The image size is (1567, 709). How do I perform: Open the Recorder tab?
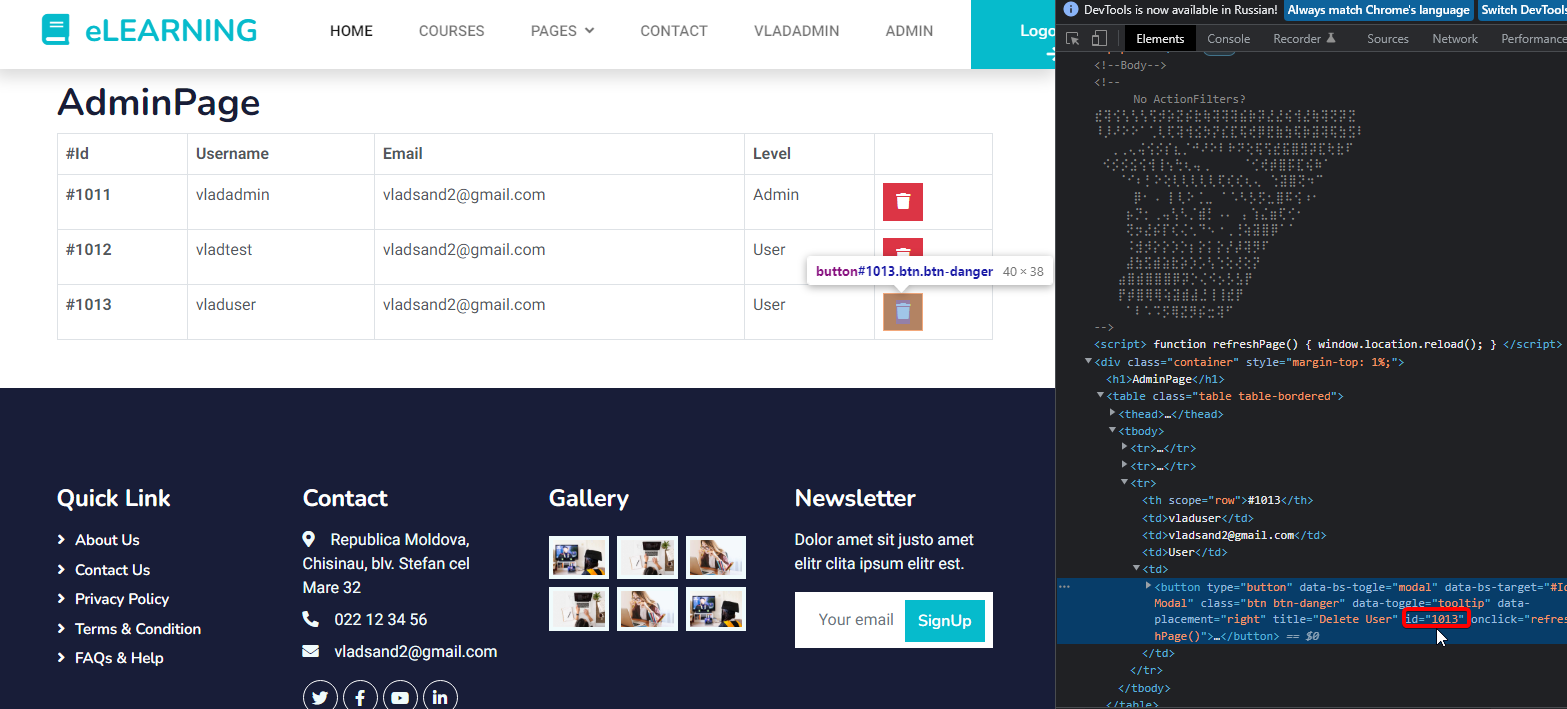(1304, 39)
